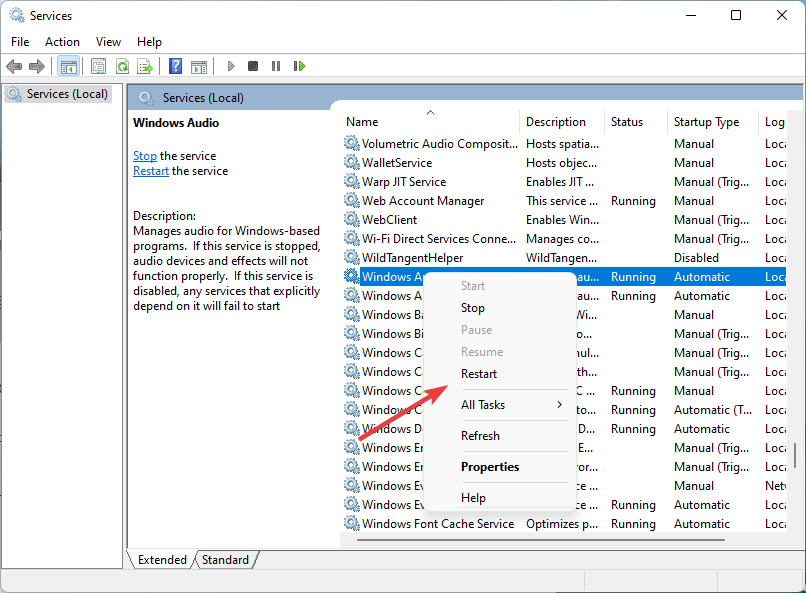Choose Restart in the context menu
Screen dimensions: 806x593
point(500,374)
